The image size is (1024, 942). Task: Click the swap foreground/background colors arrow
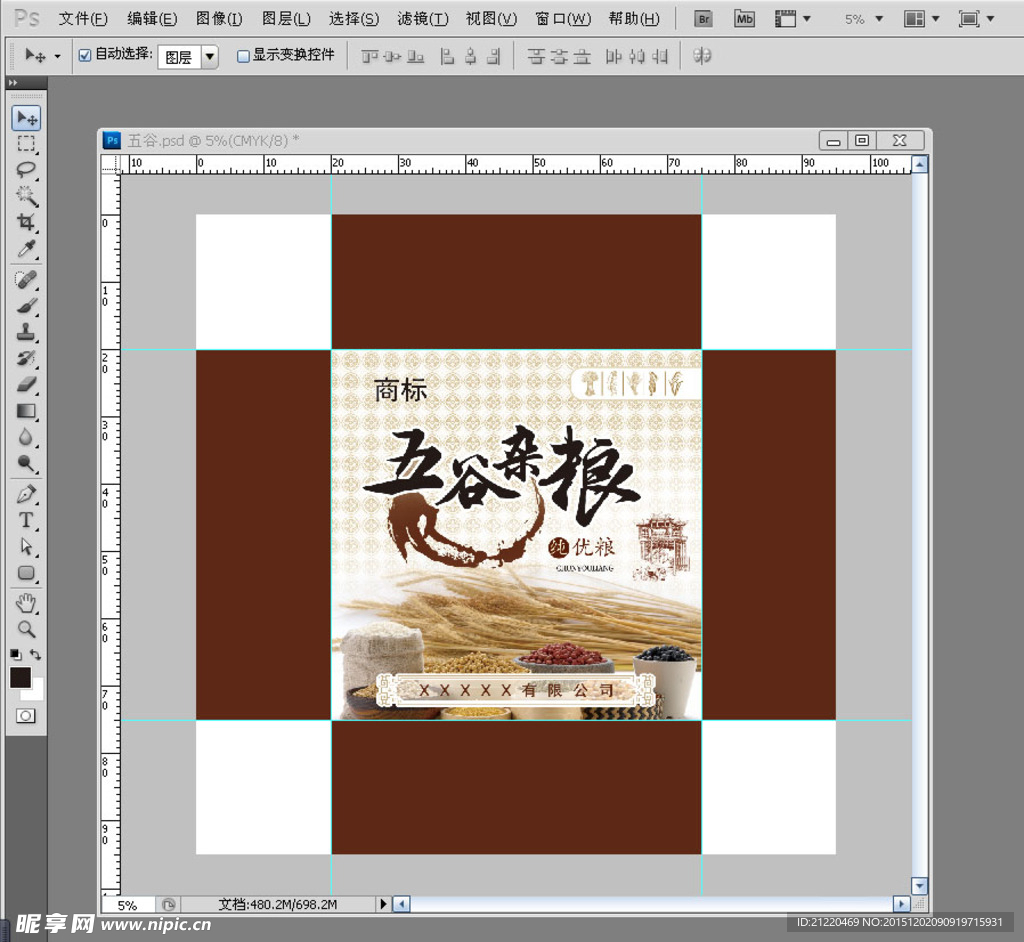click(x=37, y=655)
